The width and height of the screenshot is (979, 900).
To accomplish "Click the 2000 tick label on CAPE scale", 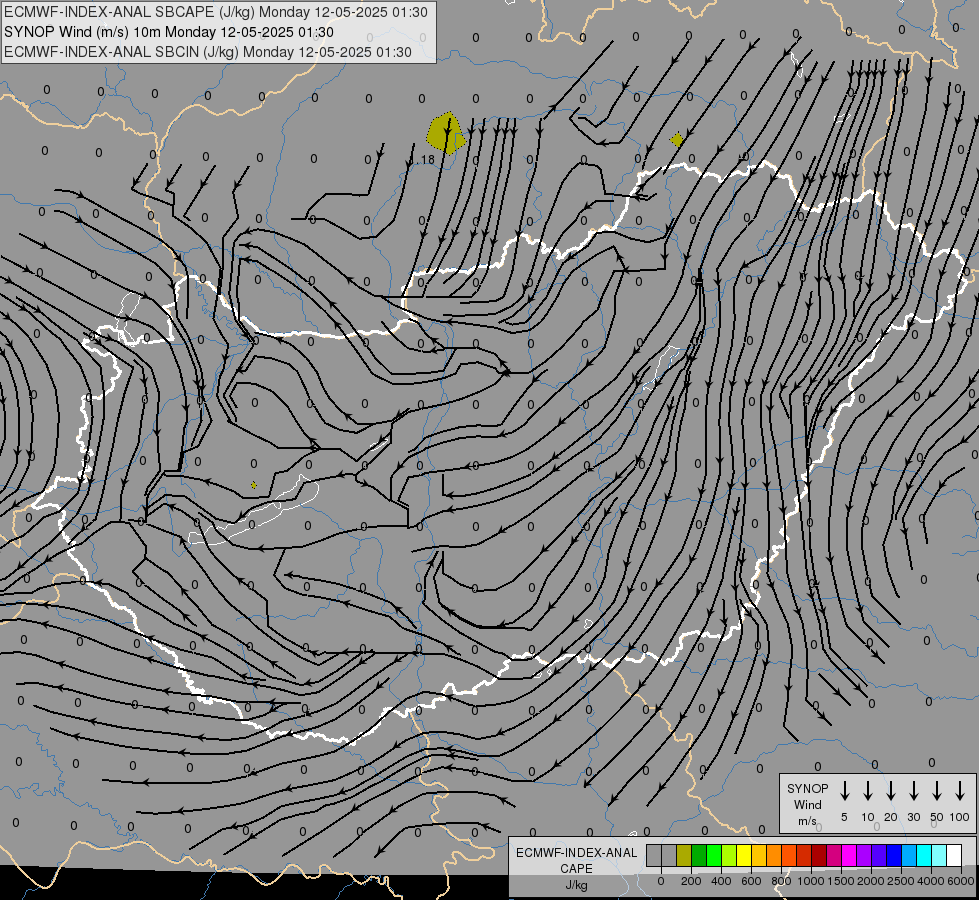I will [871, 881].
